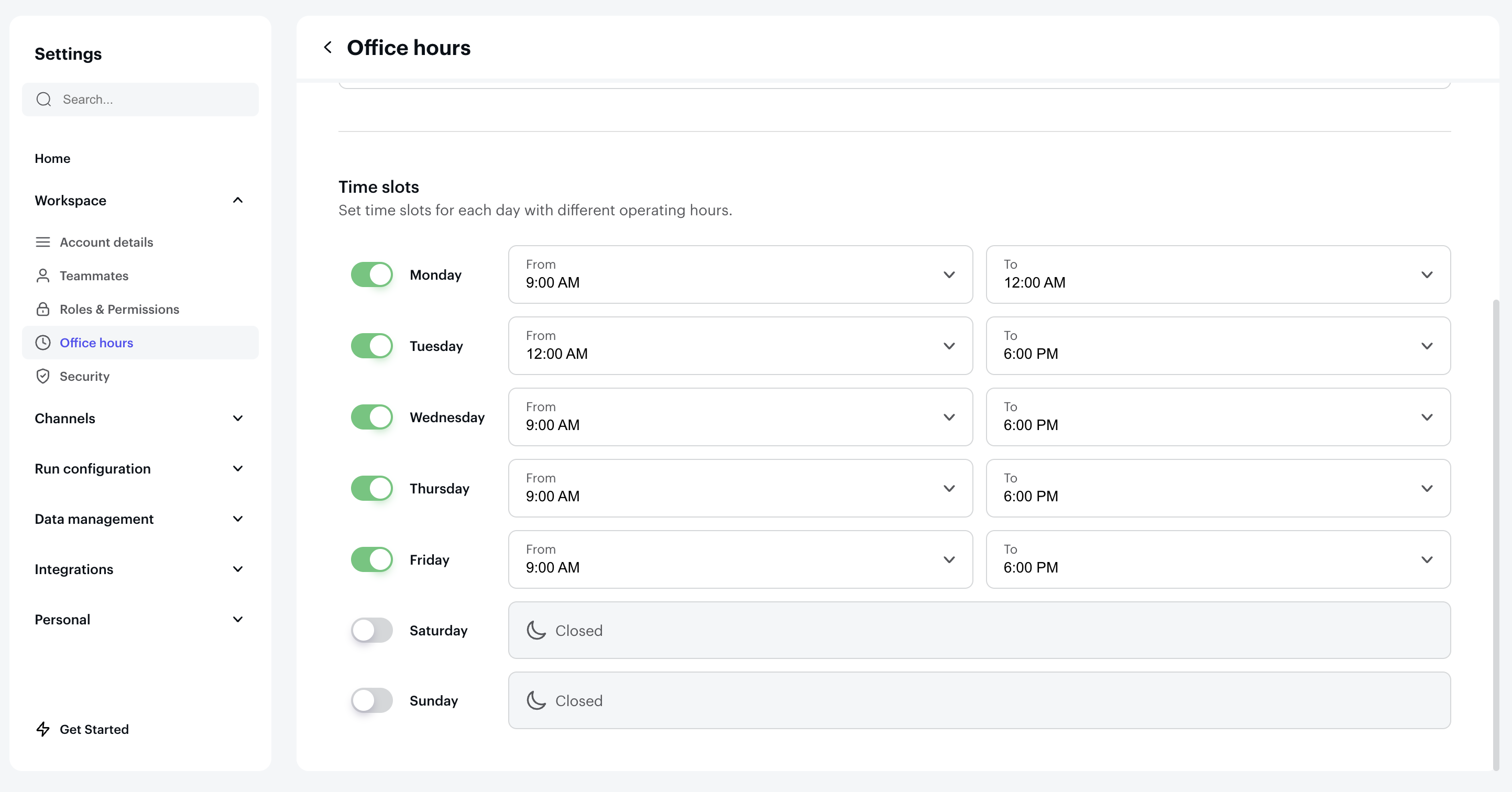Viewport: 1512px width, 792px height.
Task: Open Thursday From time dropdown
Action: 740,488
